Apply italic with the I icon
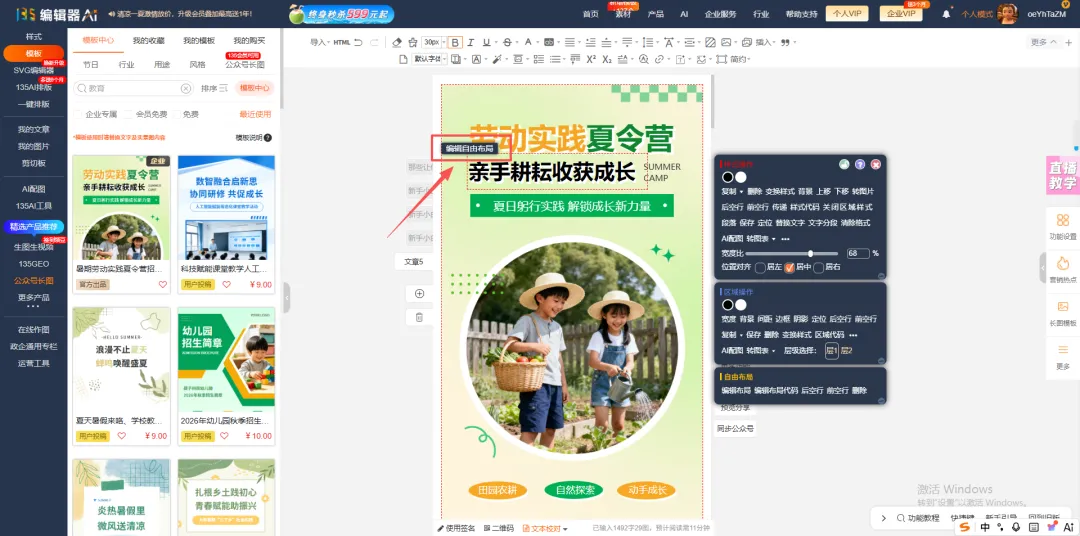This screenshot has height=536, width=1080. click(470, 43)
